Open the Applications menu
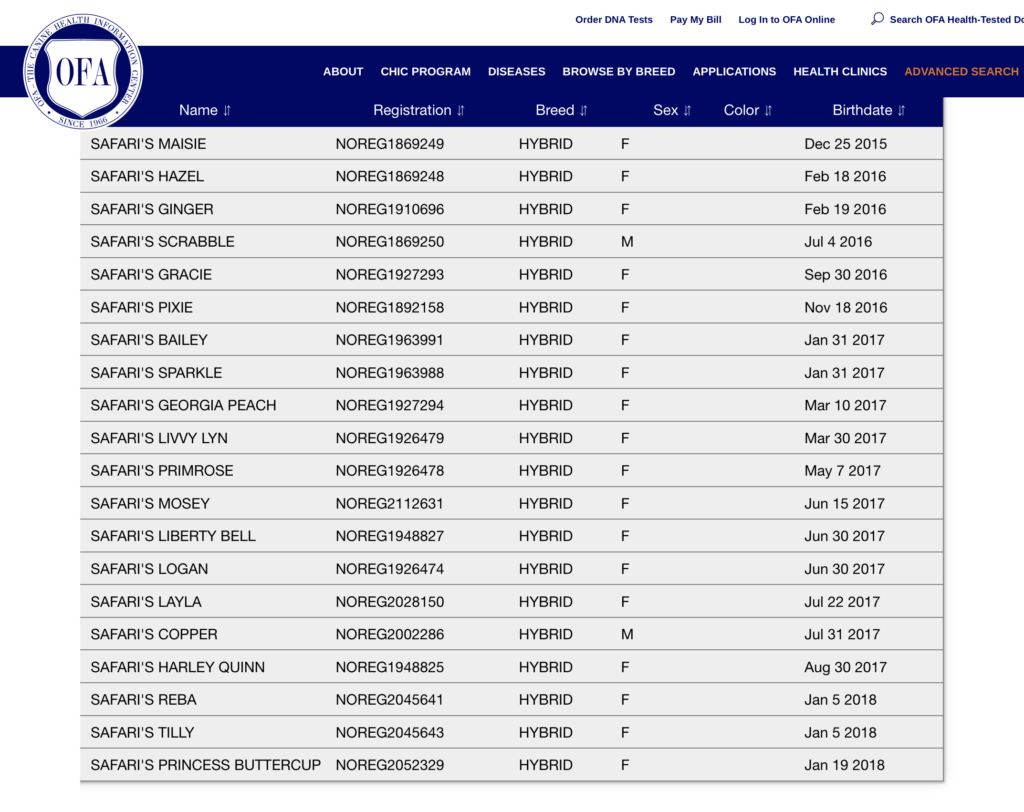Image resolution: width=1024 pixels, height=812 pixels. tap(734, 71)
